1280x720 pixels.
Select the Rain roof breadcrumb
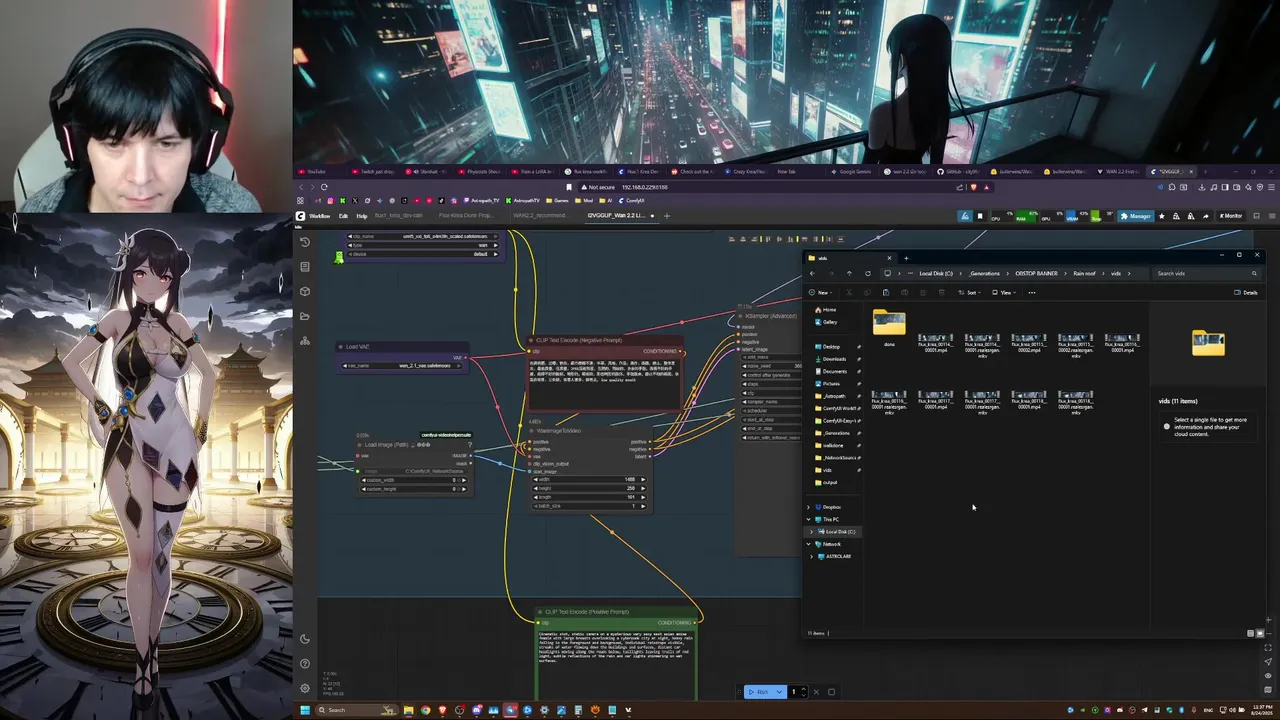coord(1085,274)
